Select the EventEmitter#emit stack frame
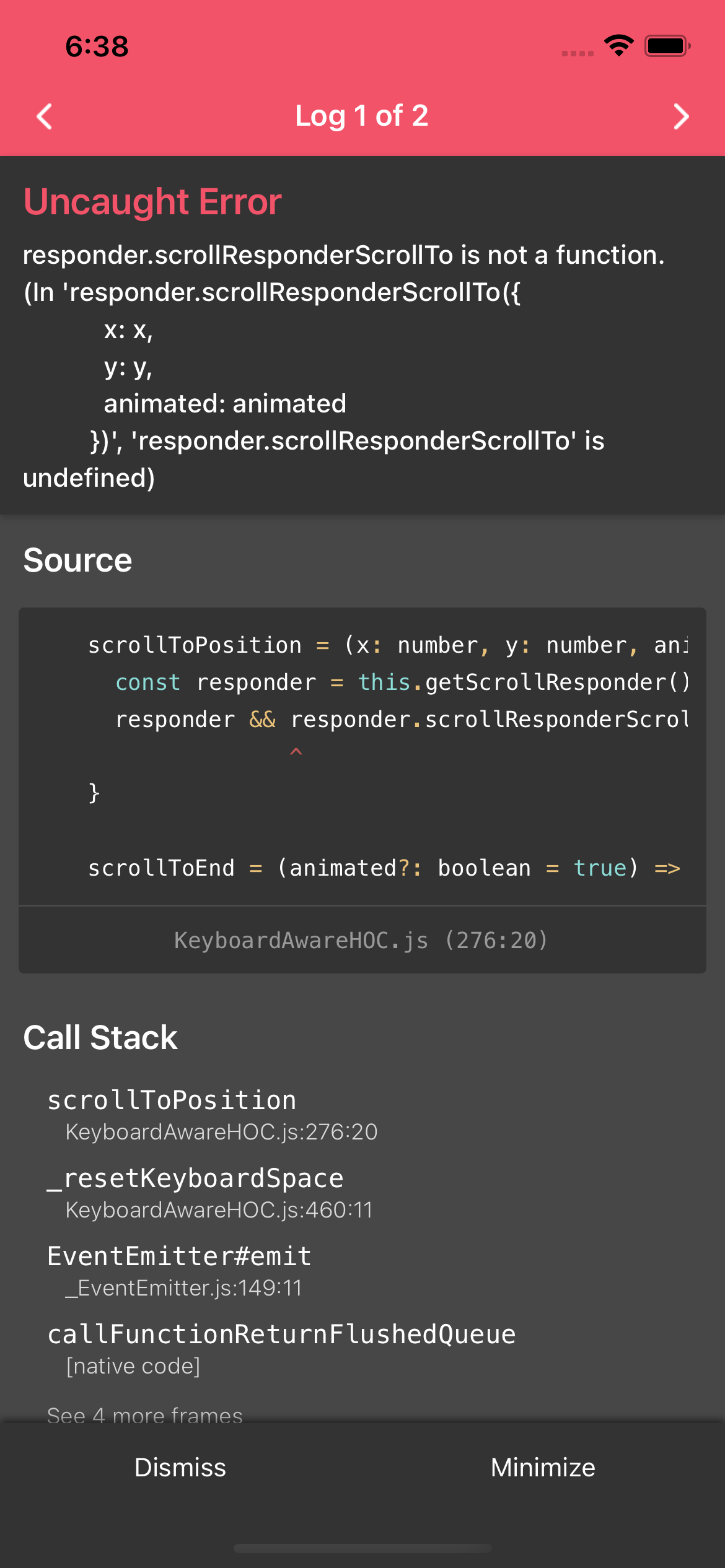The image size is (725, 1568). (180, 1255)
